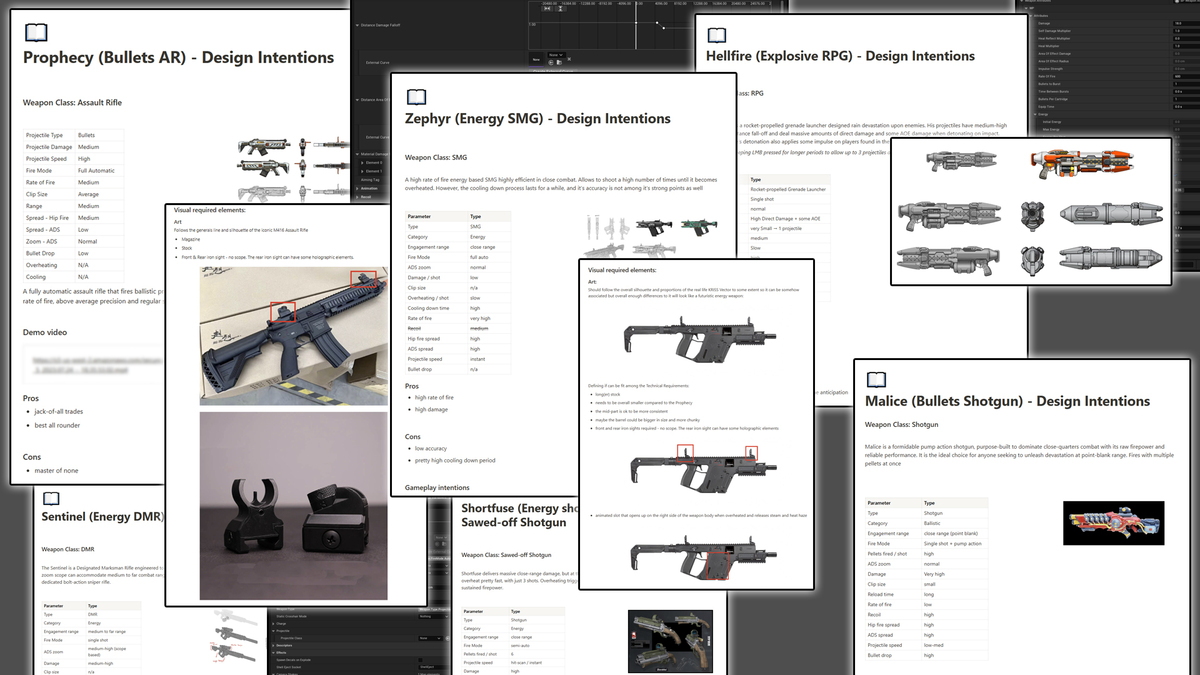Select the curve key point in the graph
This screenshot has height=675, width=1200.
click(656, 23)
